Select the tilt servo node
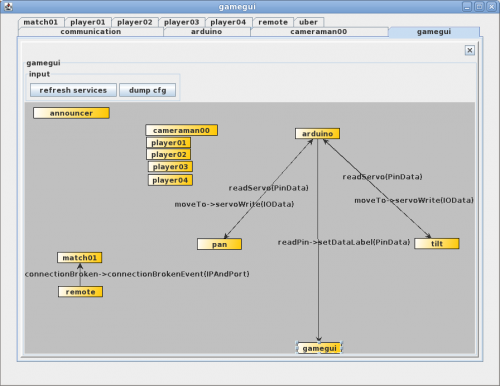500x386 pixels. [x=437, y=244]
